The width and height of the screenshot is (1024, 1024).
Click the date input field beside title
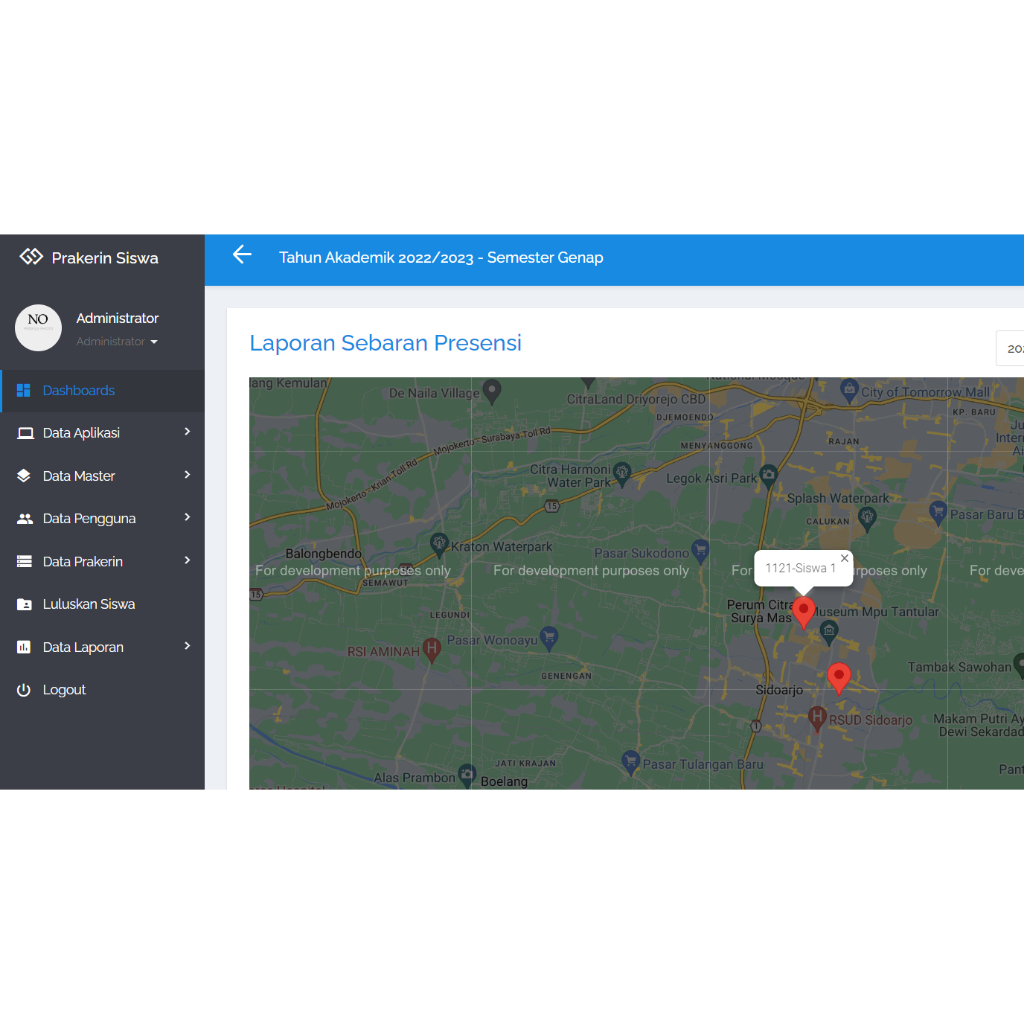(x=1010, y=348)
